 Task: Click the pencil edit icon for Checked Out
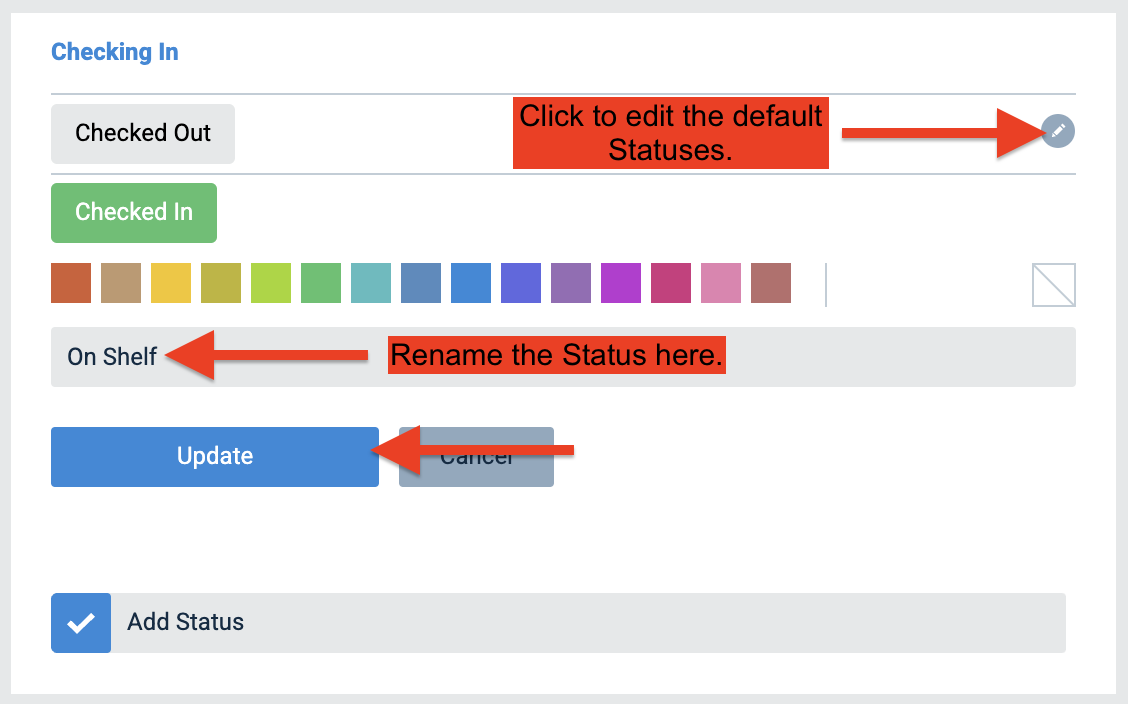pyautogui.click(x=1058, y=131)
